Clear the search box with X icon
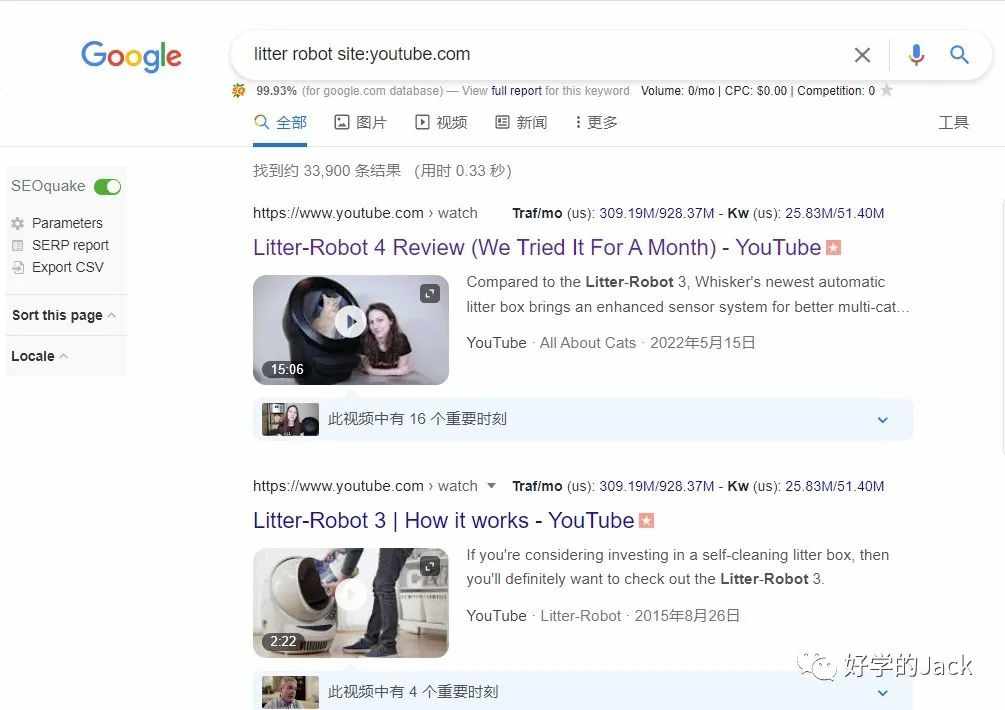Screen dimensions: 1005x710 coord(862,55)
